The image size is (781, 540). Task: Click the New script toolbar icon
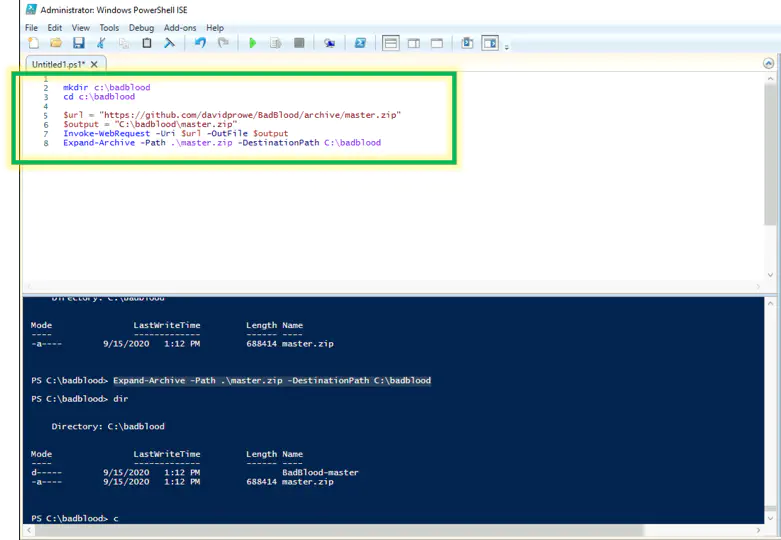point(33,43)
